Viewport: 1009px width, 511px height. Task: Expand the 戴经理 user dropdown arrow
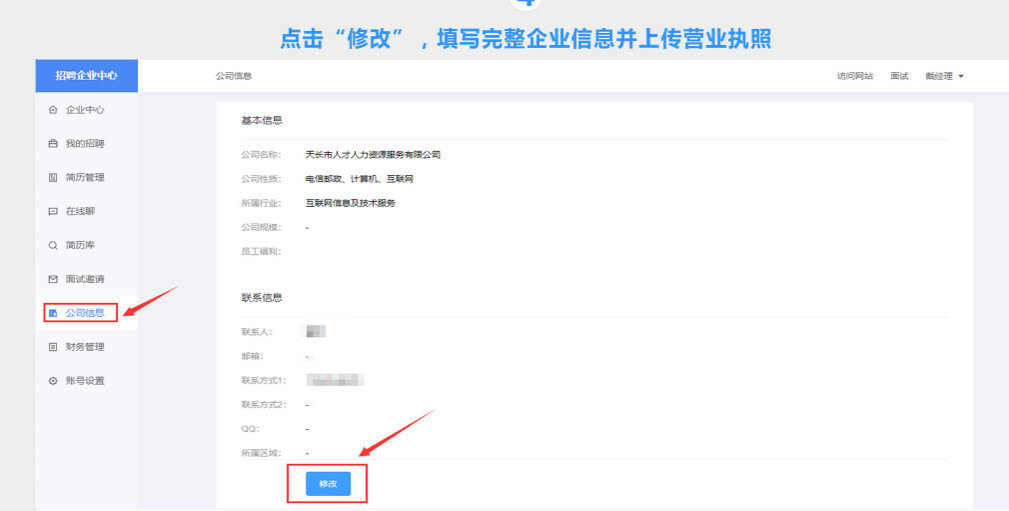click(x=961, y=76)
